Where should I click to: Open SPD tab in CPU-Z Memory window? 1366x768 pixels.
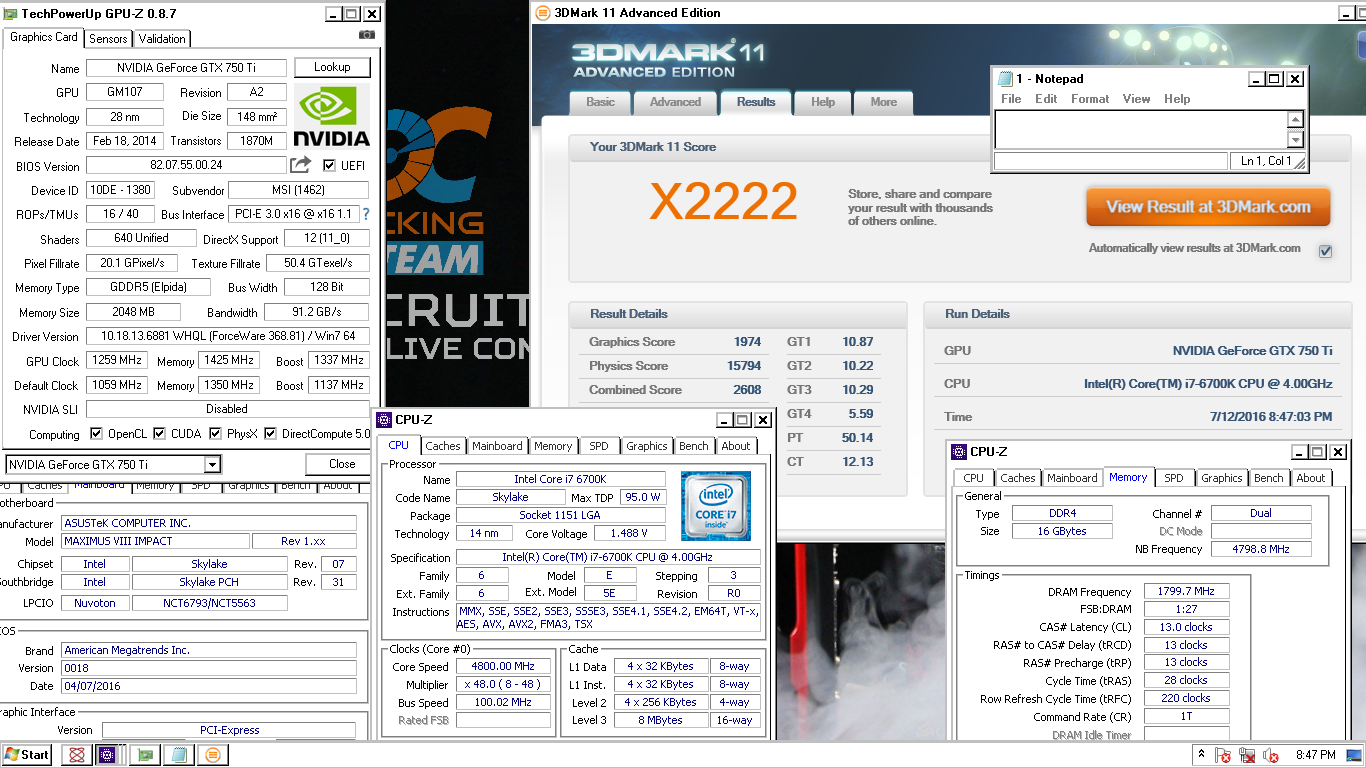1174,478
